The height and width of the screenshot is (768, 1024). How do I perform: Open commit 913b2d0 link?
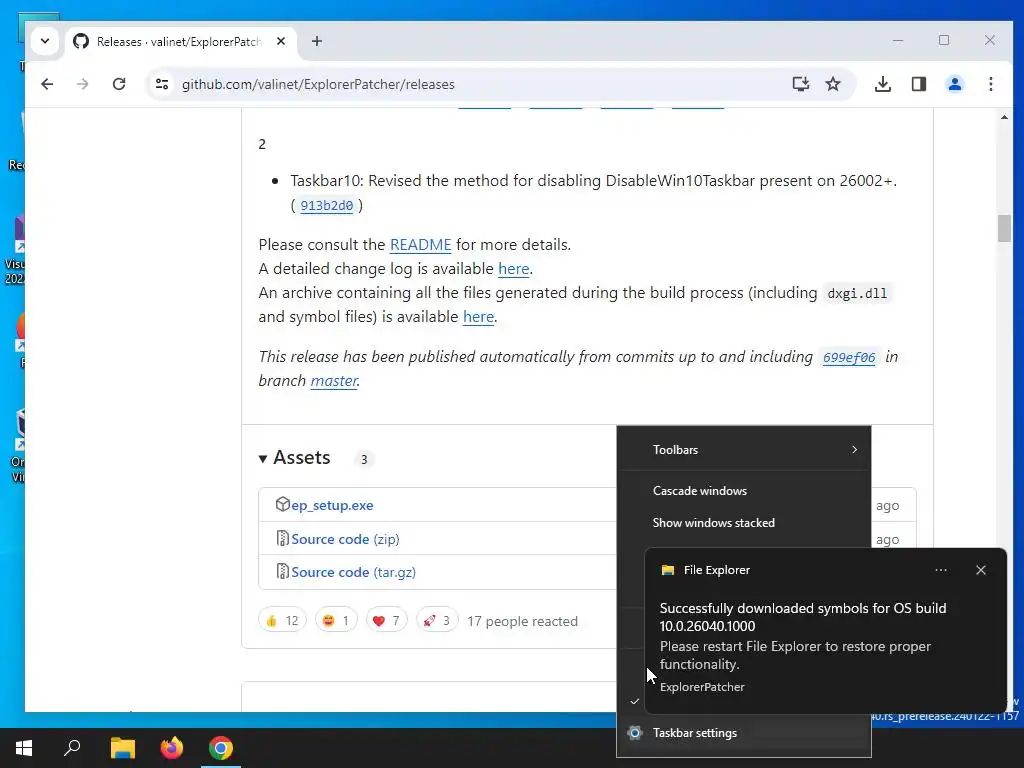(x=327, y=206)
